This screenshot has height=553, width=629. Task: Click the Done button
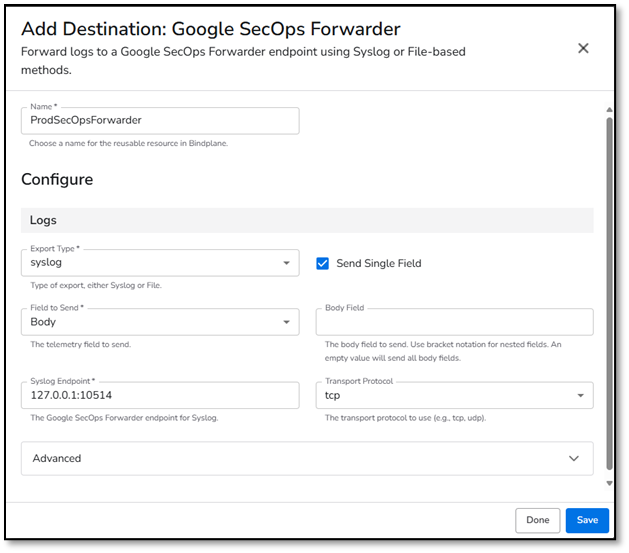point(538,521)
